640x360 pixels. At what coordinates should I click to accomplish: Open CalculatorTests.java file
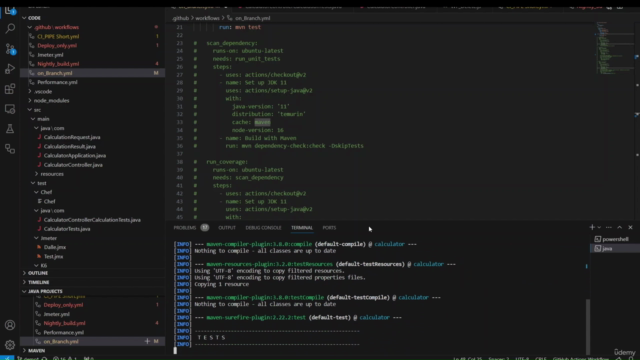point(67,229)
